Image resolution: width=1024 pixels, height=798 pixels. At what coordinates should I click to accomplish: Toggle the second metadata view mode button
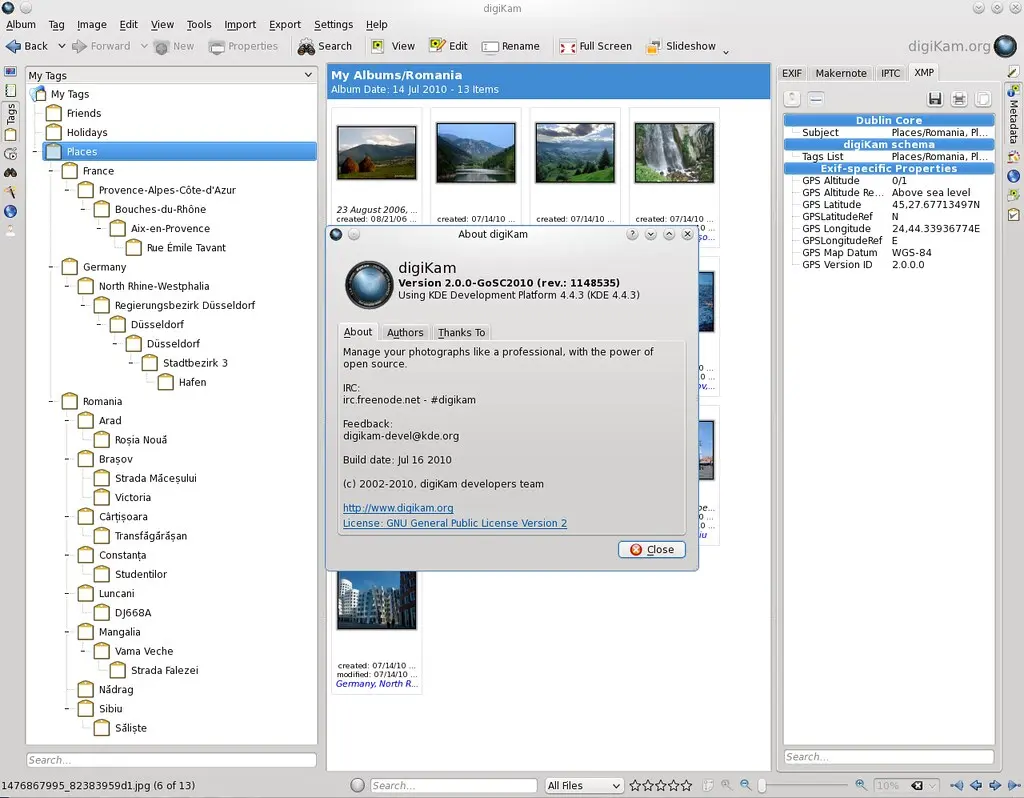tap(816, 99)
